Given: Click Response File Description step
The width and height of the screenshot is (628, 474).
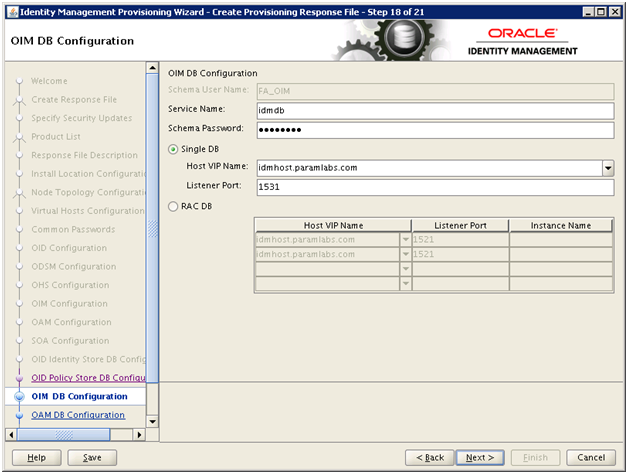Looking at the screenshot, I should tap(85, 155).
